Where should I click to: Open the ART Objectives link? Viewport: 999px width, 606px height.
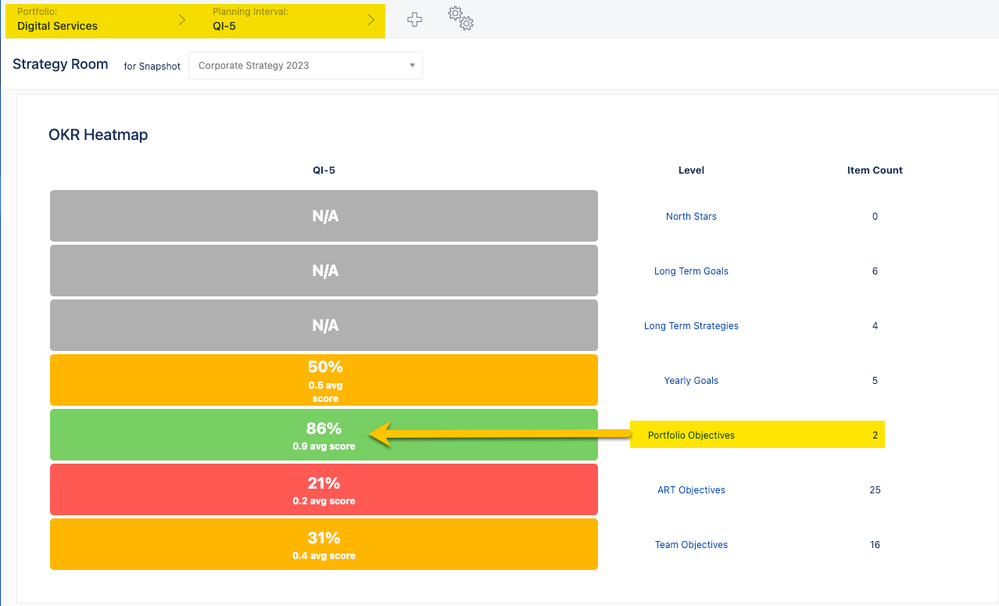(691, 490)
